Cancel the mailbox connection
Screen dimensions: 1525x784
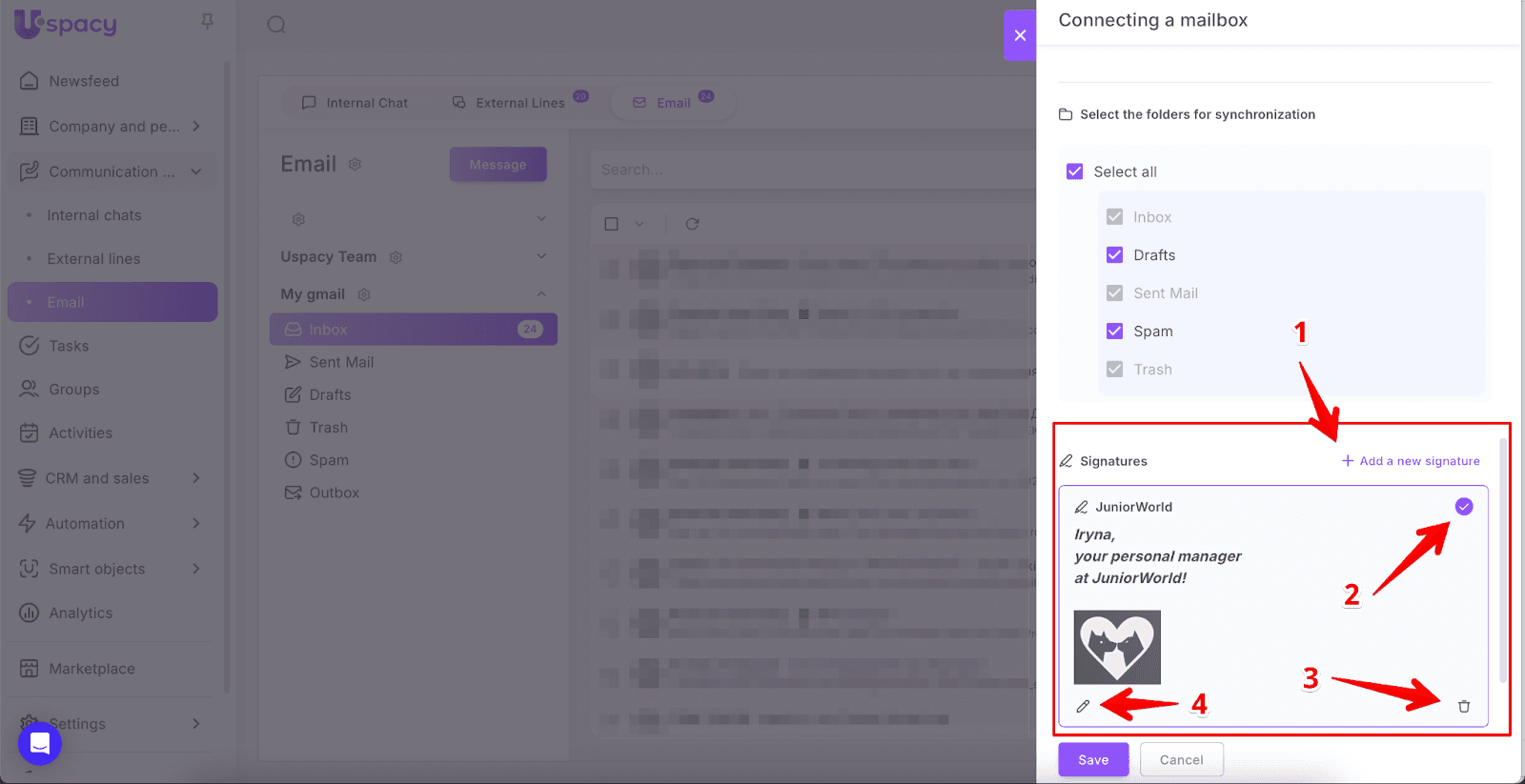click(x=1181, y=759)
